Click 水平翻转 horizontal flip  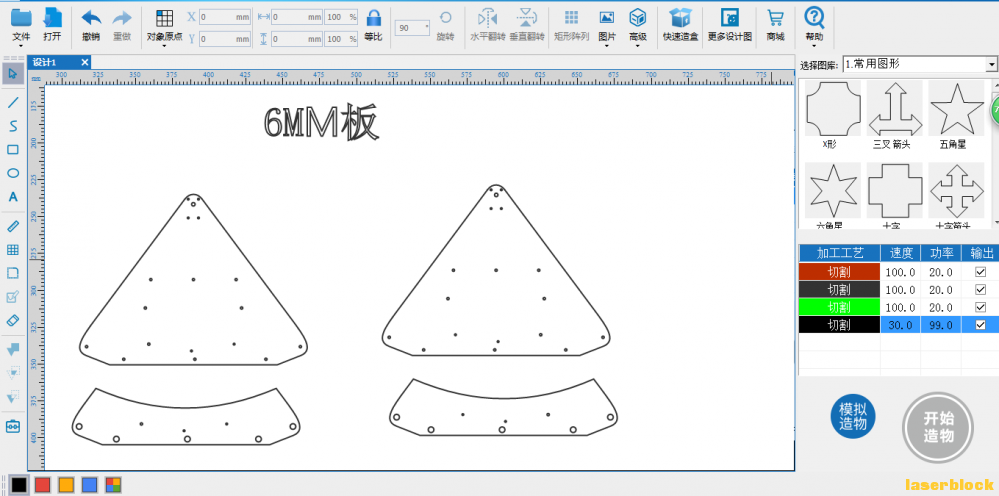488,24
